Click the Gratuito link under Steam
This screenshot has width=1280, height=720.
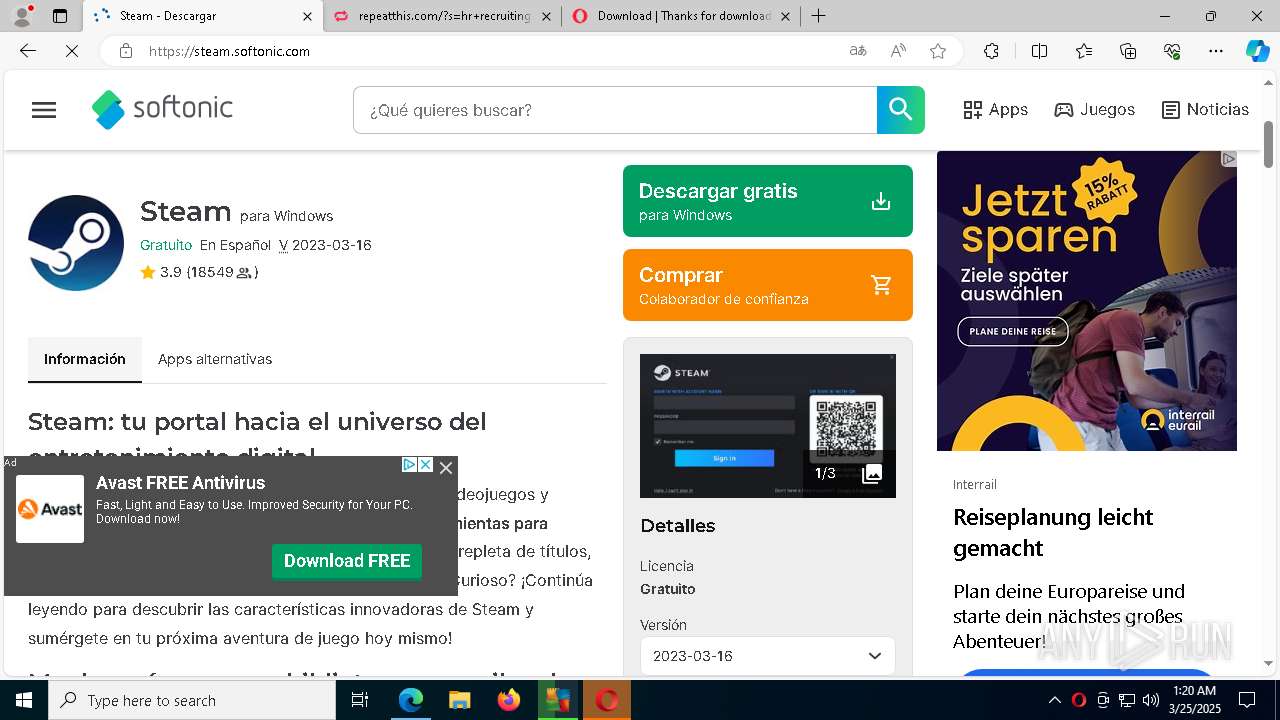pyautogui.click(x=166, y=245)
